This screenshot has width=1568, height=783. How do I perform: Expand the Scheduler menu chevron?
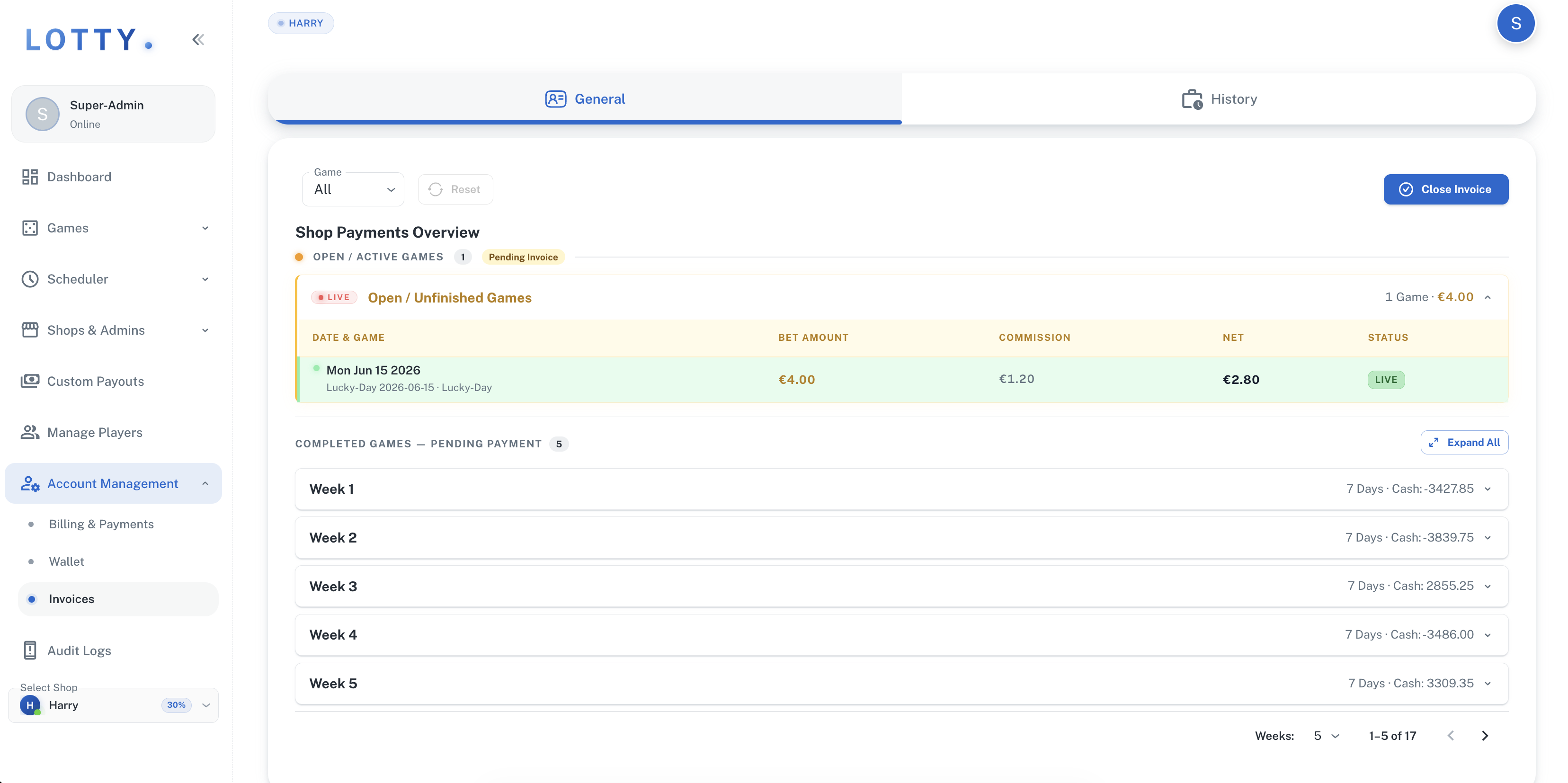[205, 279]
